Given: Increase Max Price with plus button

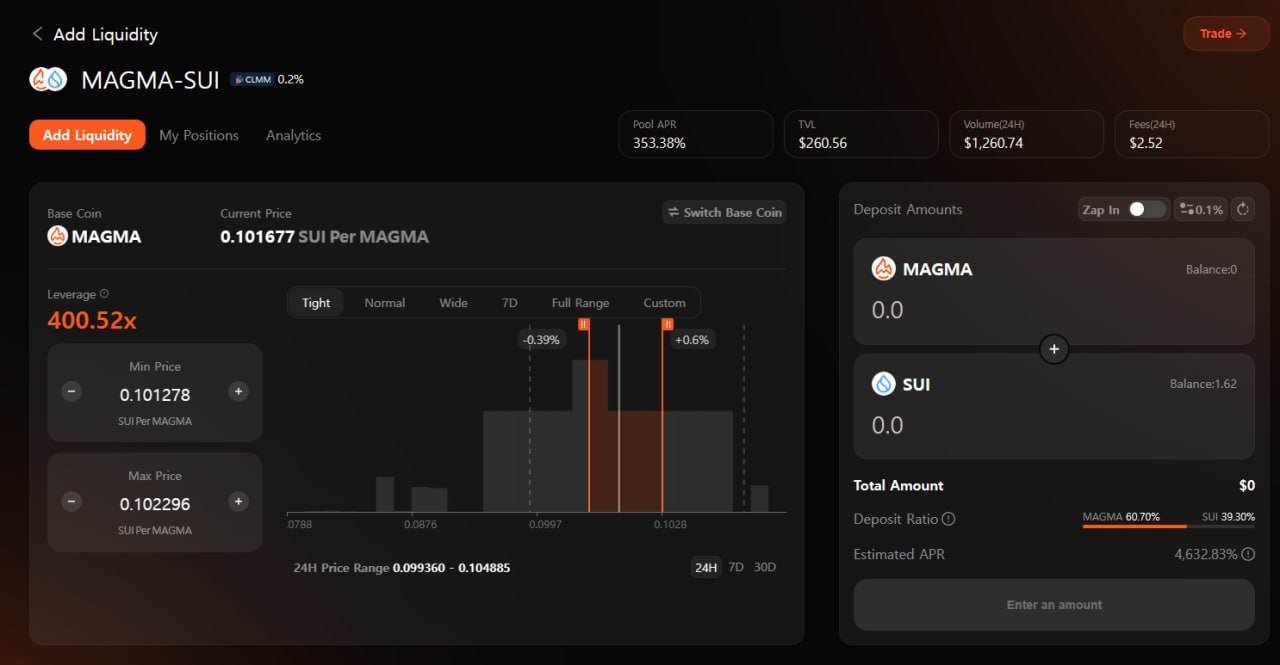Looking at the screenshot, I should [238, 501].
